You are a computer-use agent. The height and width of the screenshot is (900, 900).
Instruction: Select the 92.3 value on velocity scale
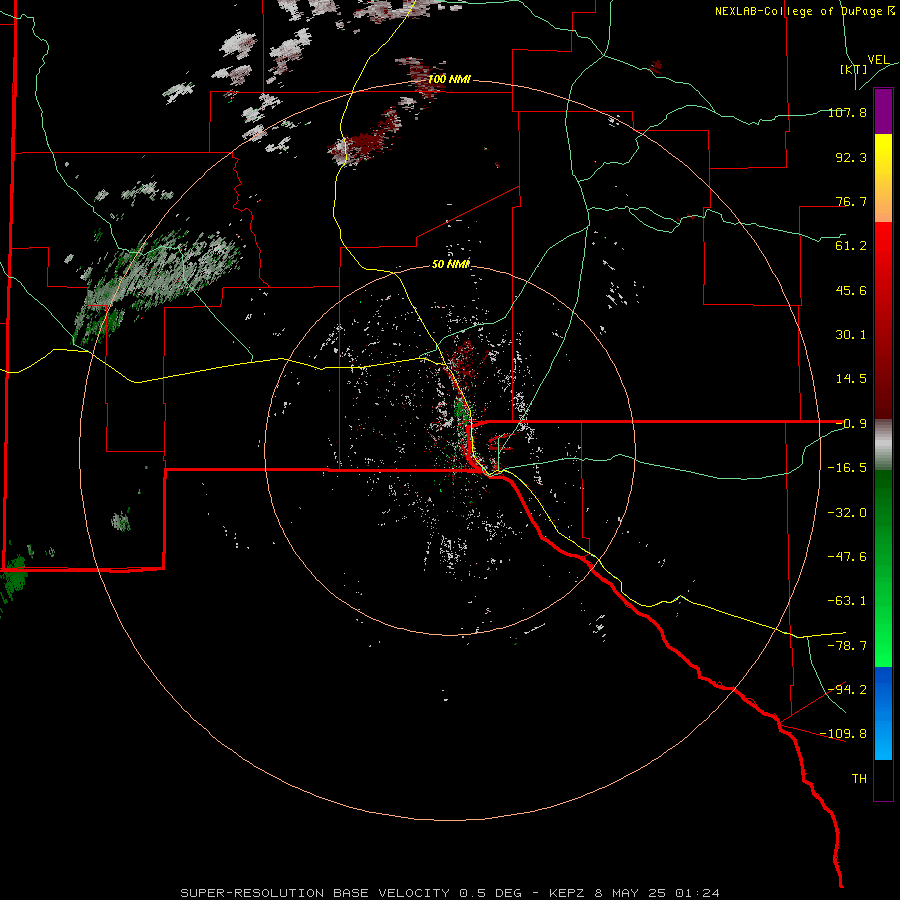point(851,157)
